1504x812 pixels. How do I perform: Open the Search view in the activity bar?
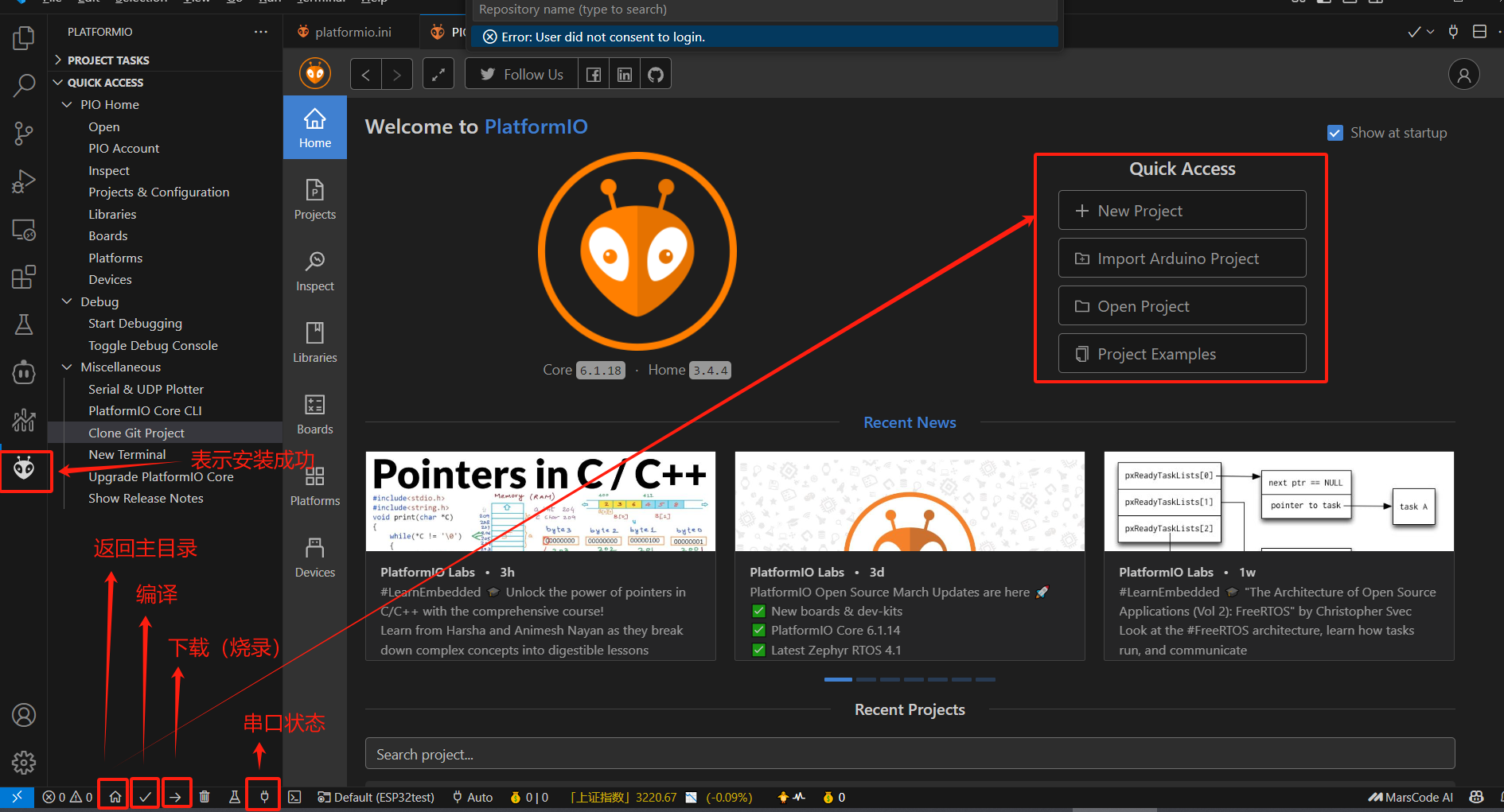tap(24, 85)
